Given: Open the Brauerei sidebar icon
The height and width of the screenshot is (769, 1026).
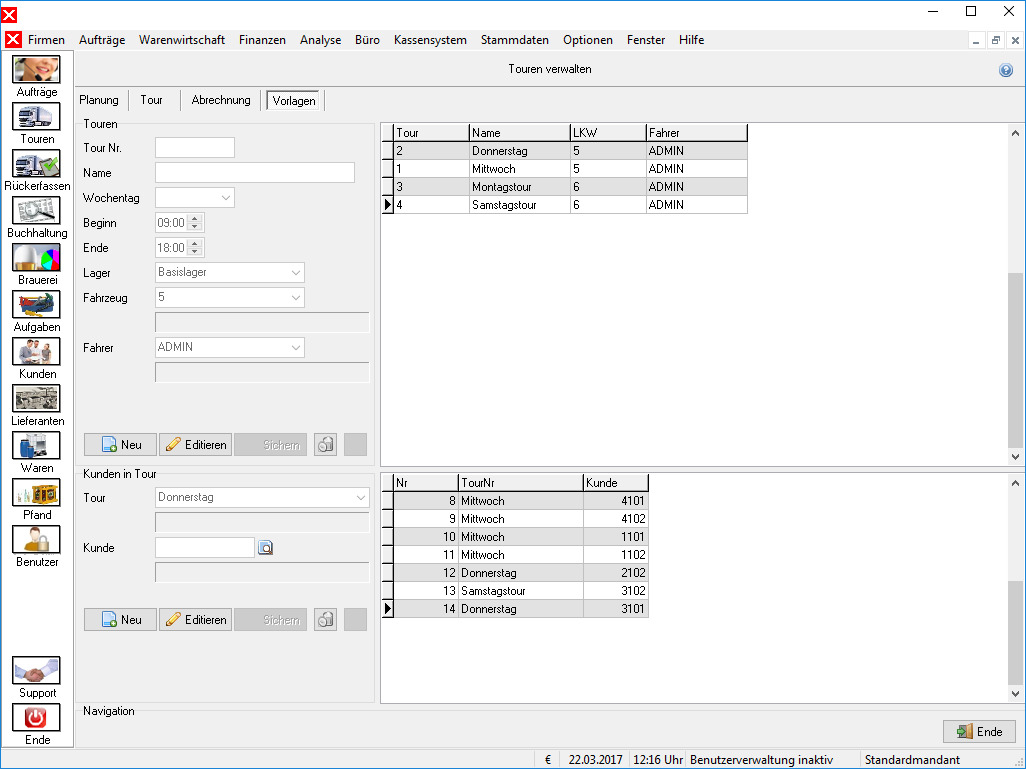Looking at the screenshot, I should point(36,258).
